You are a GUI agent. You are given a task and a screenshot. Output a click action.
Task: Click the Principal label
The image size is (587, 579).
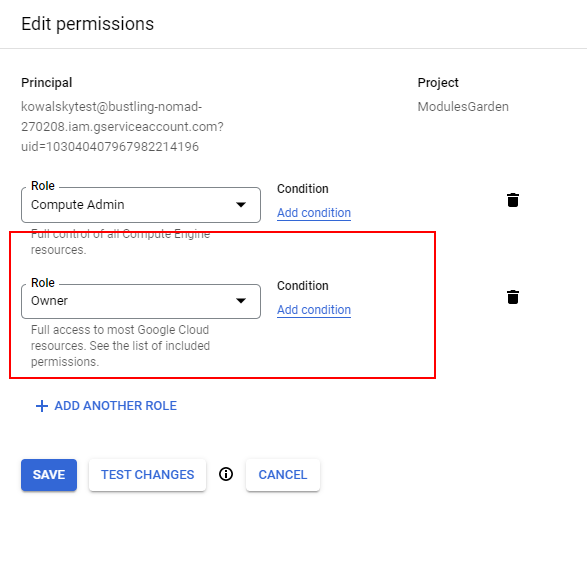[46, 82]
